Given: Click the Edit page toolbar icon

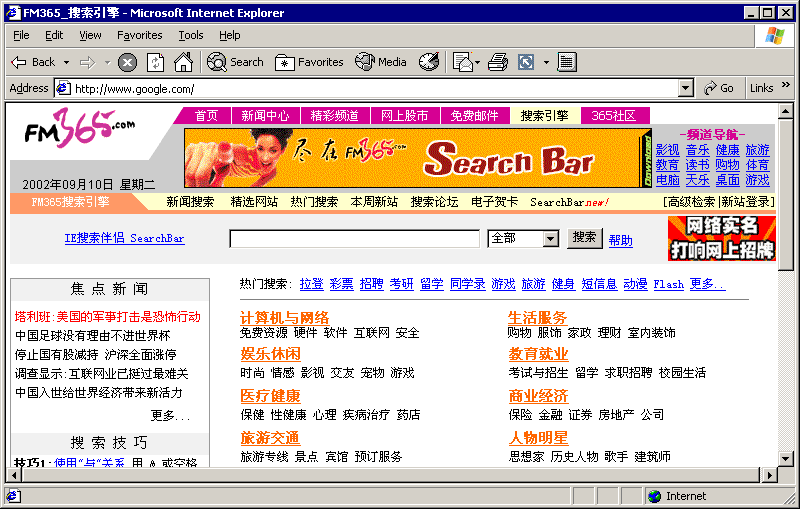Looking at the screenshot, I should click(526, 62).
